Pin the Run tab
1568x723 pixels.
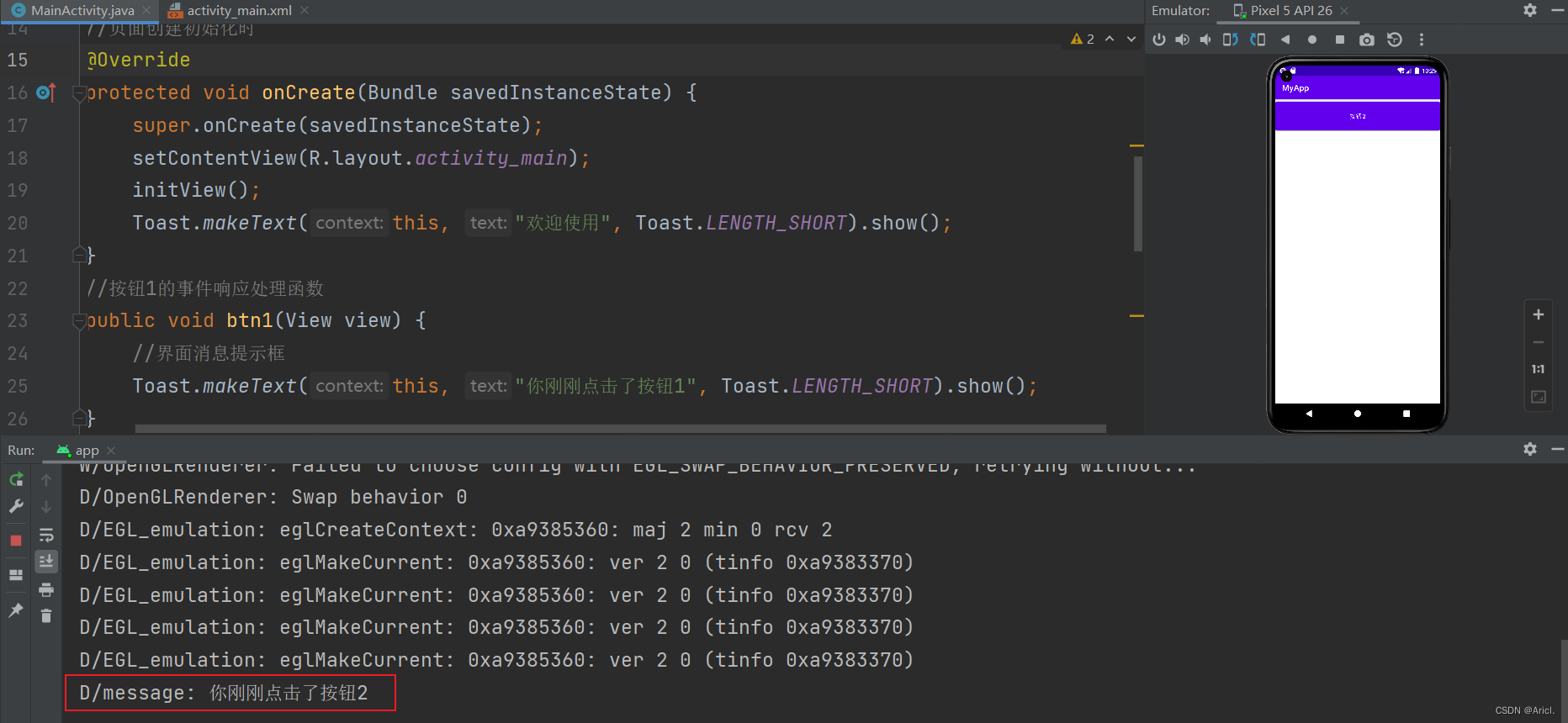pyautogui.click(x=16, y=610)
